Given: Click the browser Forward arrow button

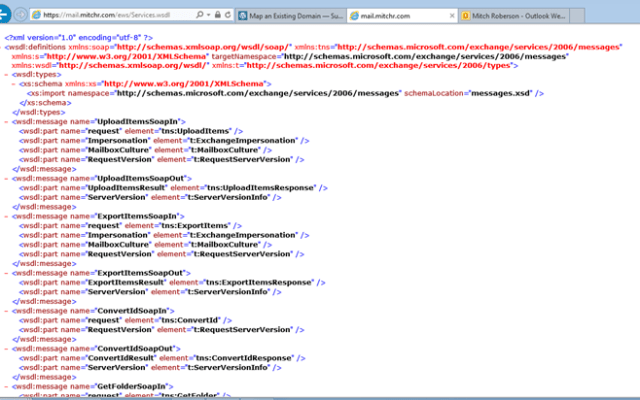Looking at the screenshot, I should 21,15.
